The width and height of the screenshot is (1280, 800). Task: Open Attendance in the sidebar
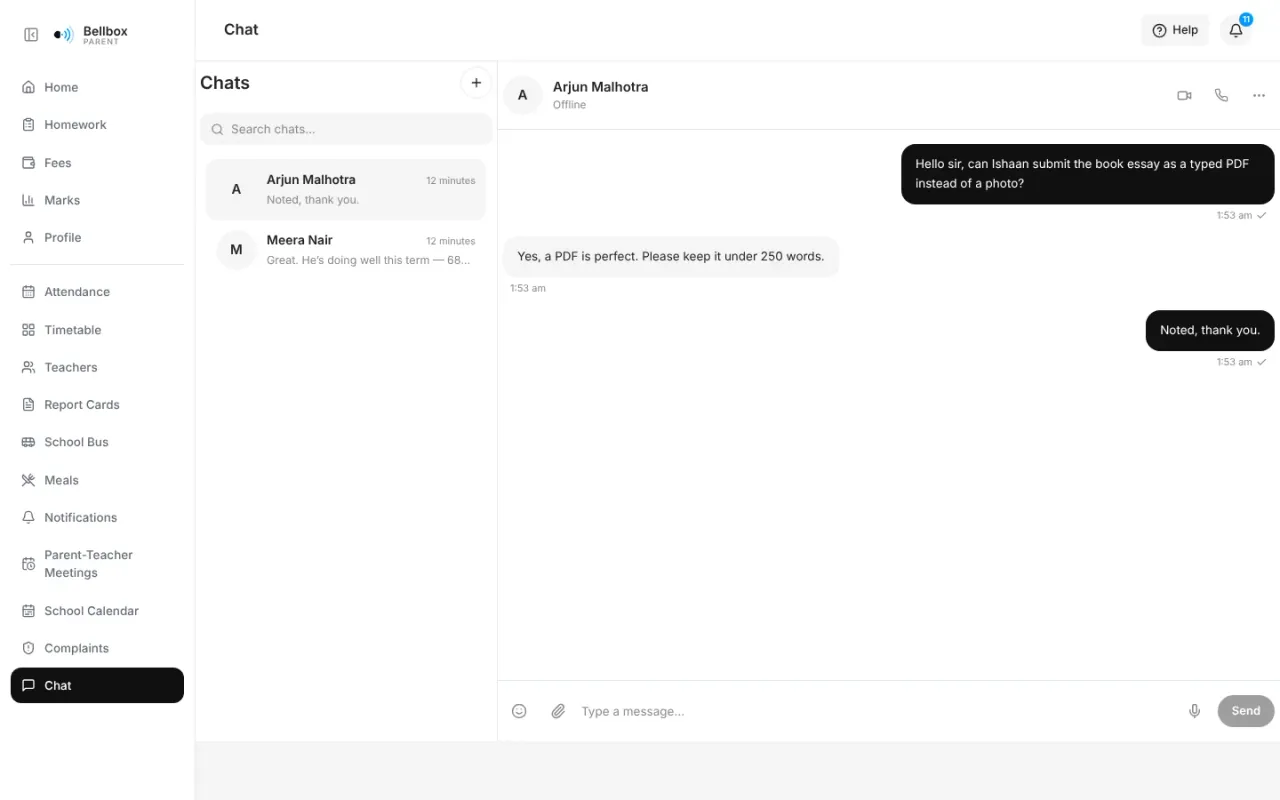click(x=97, y=292)
